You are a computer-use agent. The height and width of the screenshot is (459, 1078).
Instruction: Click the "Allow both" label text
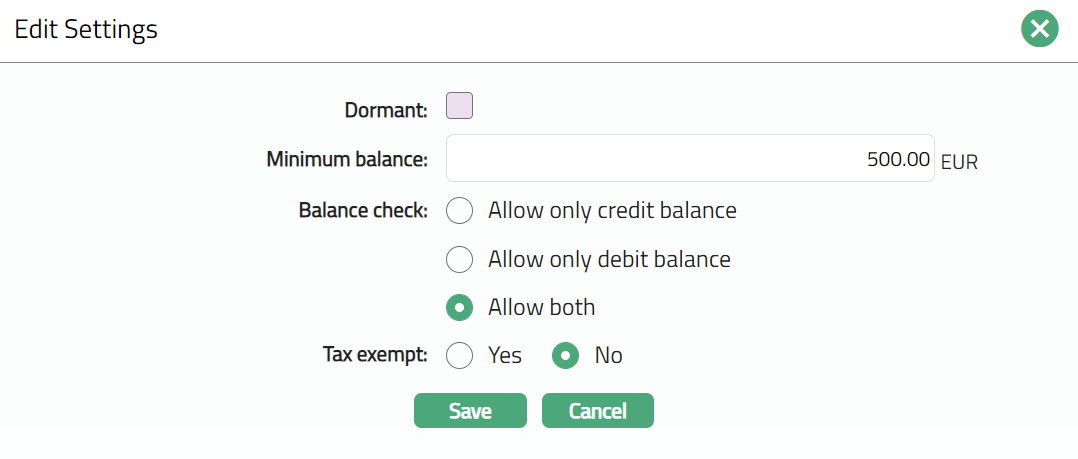[541, 307]
